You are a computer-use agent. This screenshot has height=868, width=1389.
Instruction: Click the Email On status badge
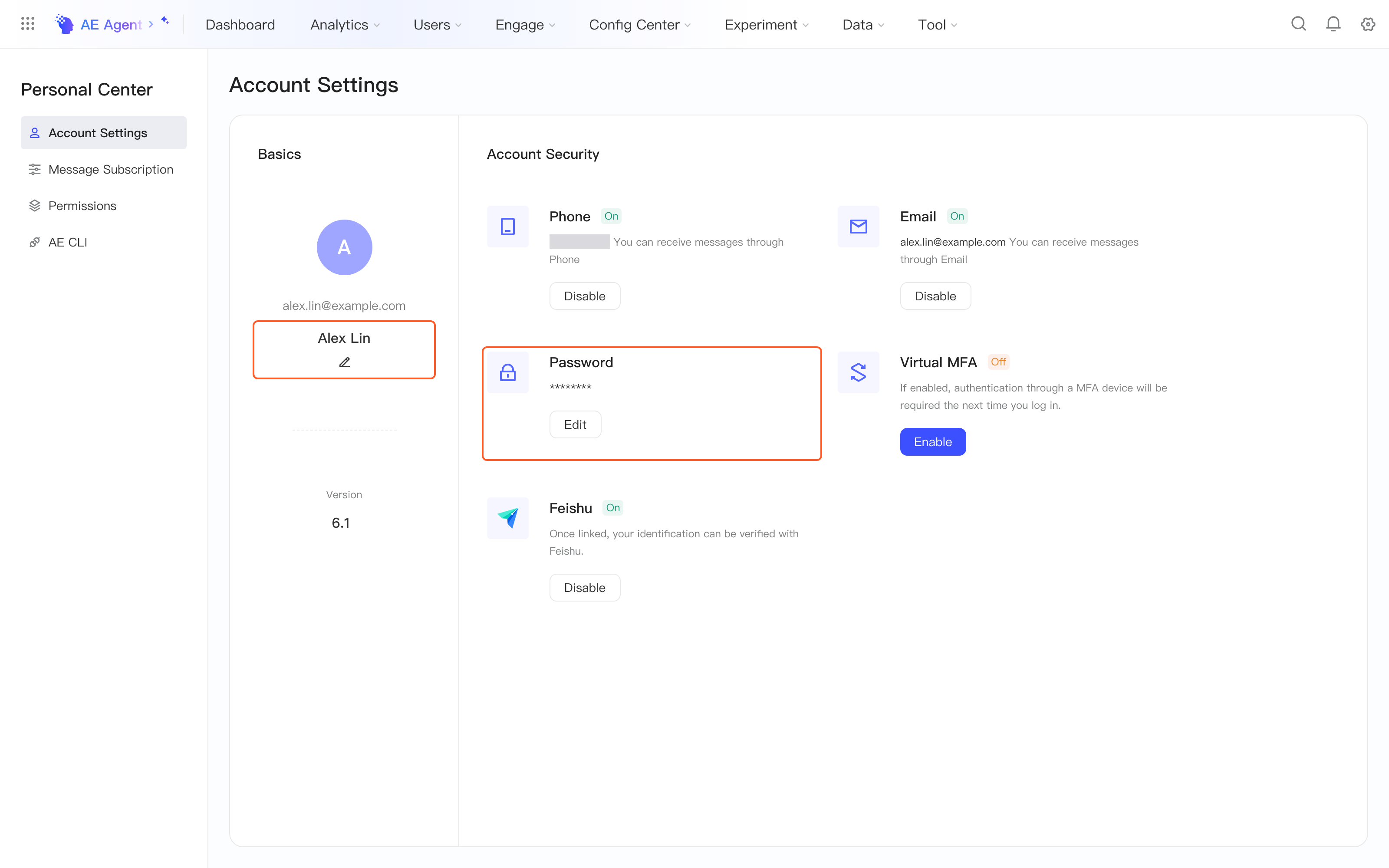[x=957, y=217]
